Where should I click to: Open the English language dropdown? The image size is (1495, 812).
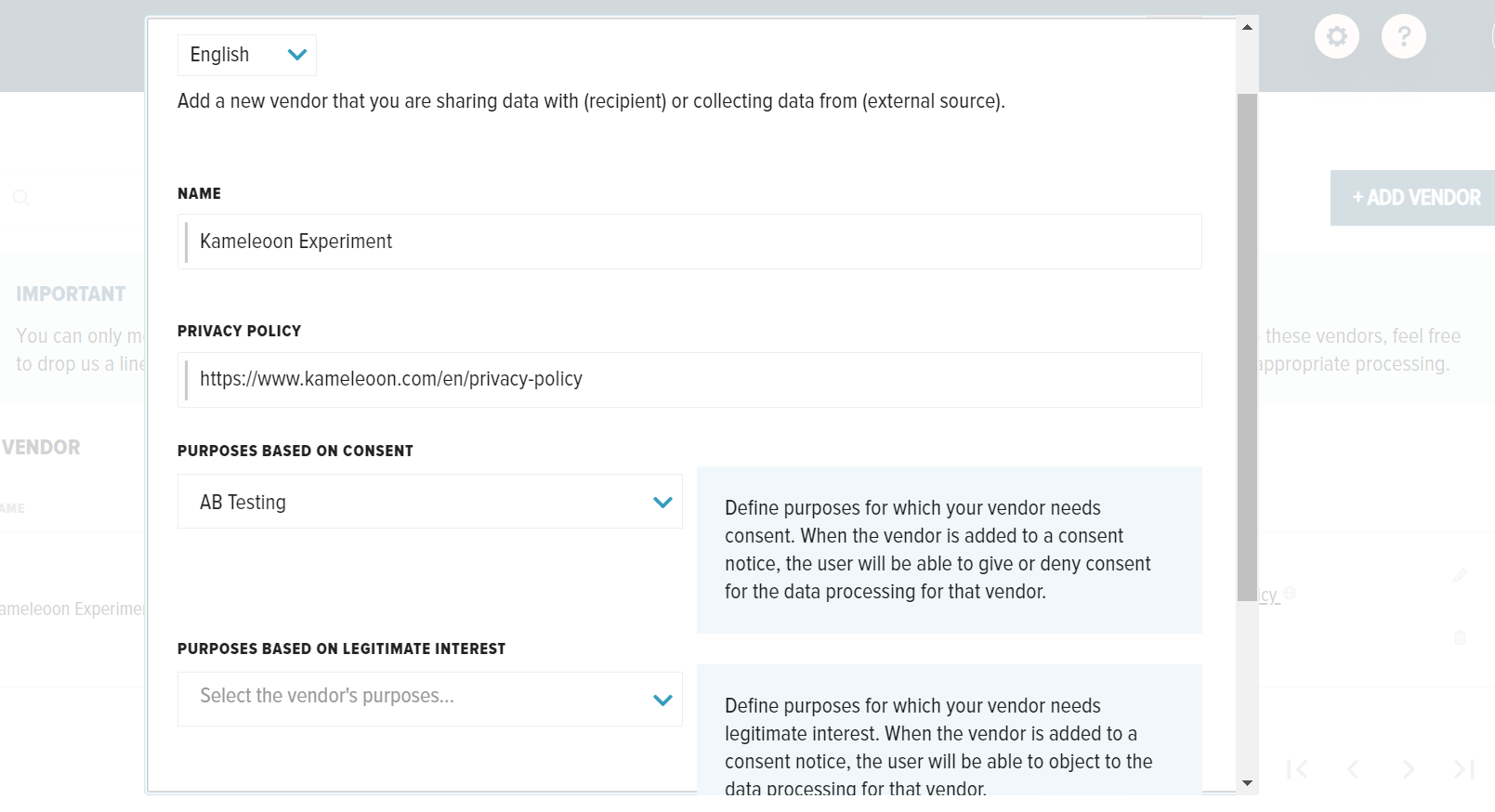247,55
